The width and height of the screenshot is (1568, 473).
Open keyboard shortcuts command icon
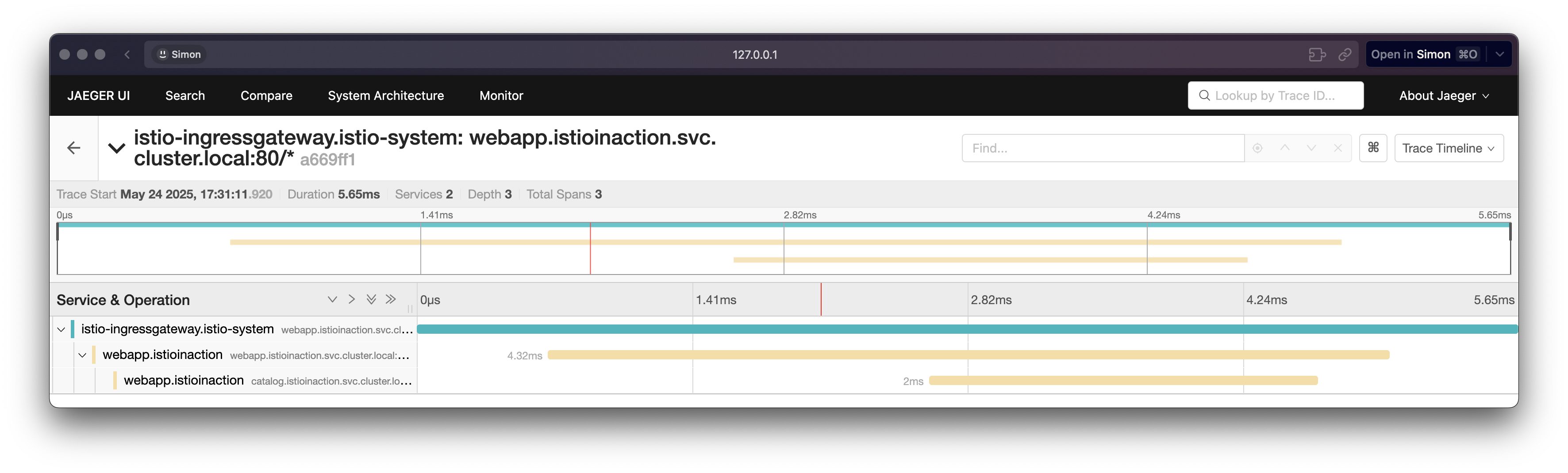pyautogui.click(x=1372, y=148)
